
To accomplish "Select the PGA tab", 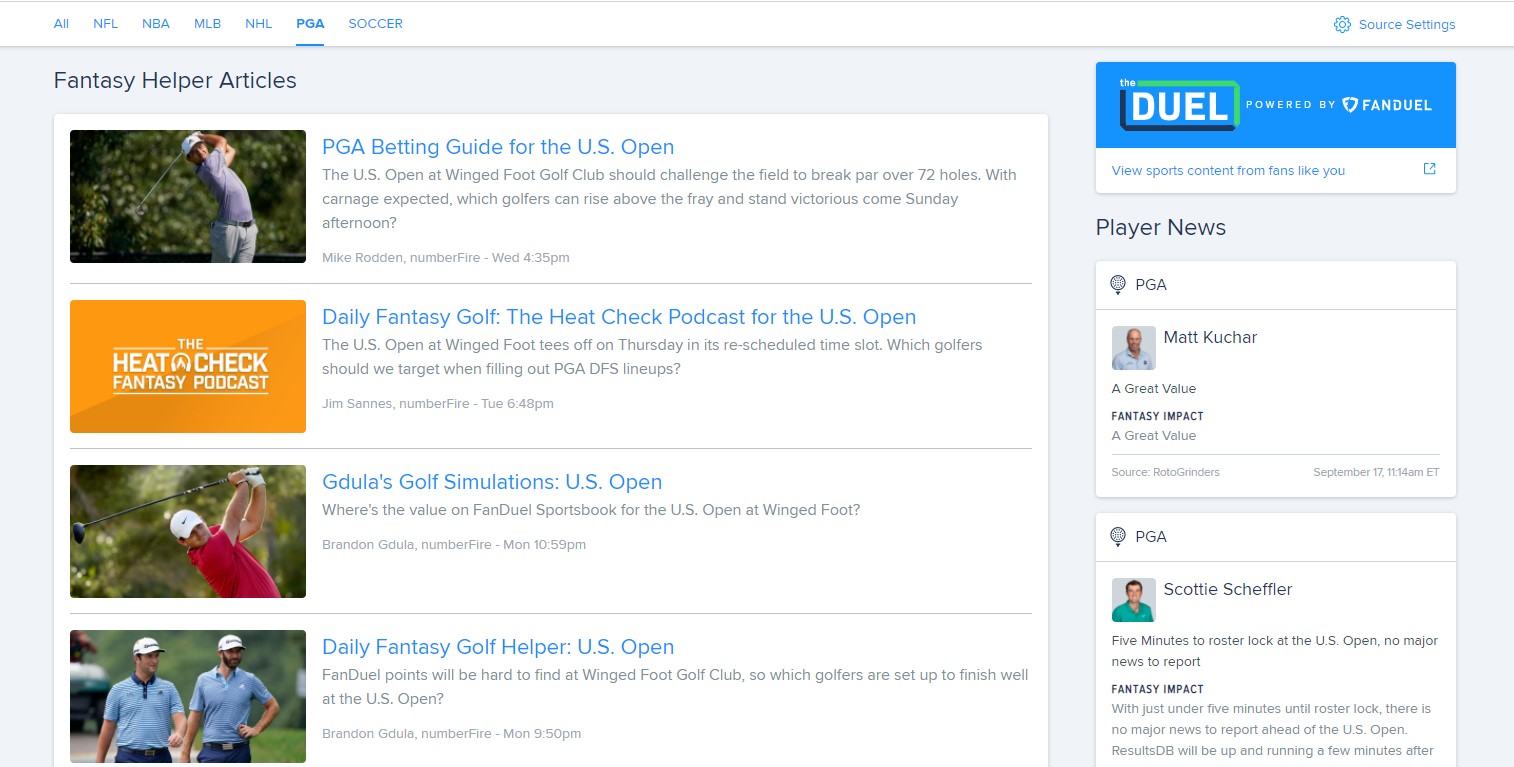I will click(310, 23).
